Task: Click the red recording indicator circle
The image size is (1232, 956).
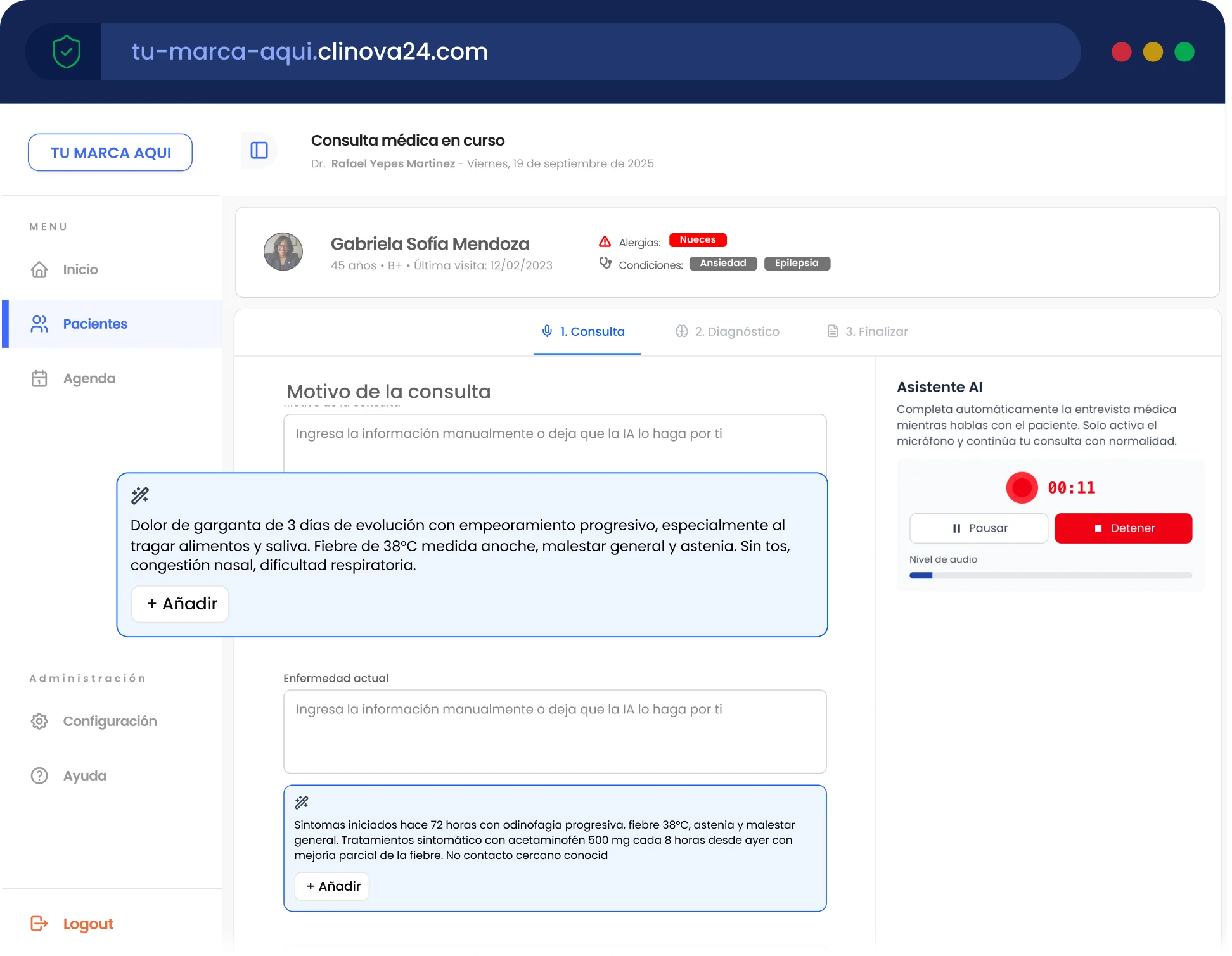Action: 1022,488
